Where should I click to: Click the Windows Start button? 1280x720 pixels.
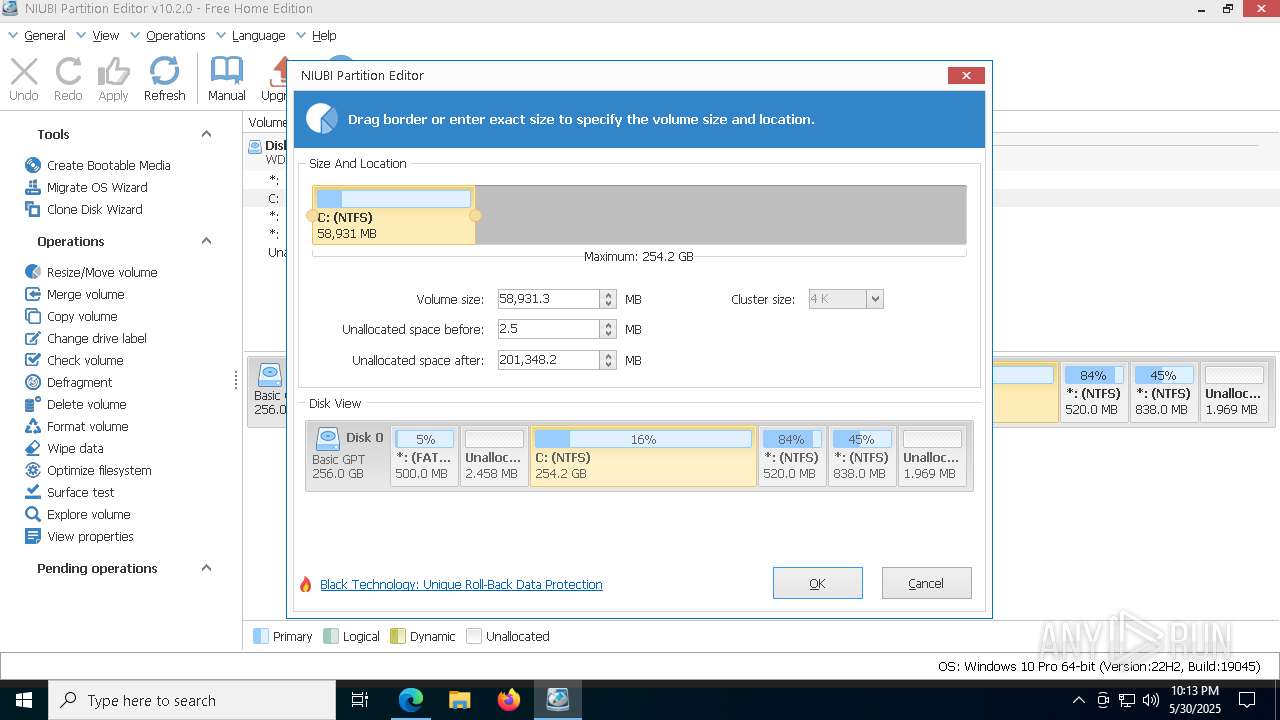[x=24, y=700]
